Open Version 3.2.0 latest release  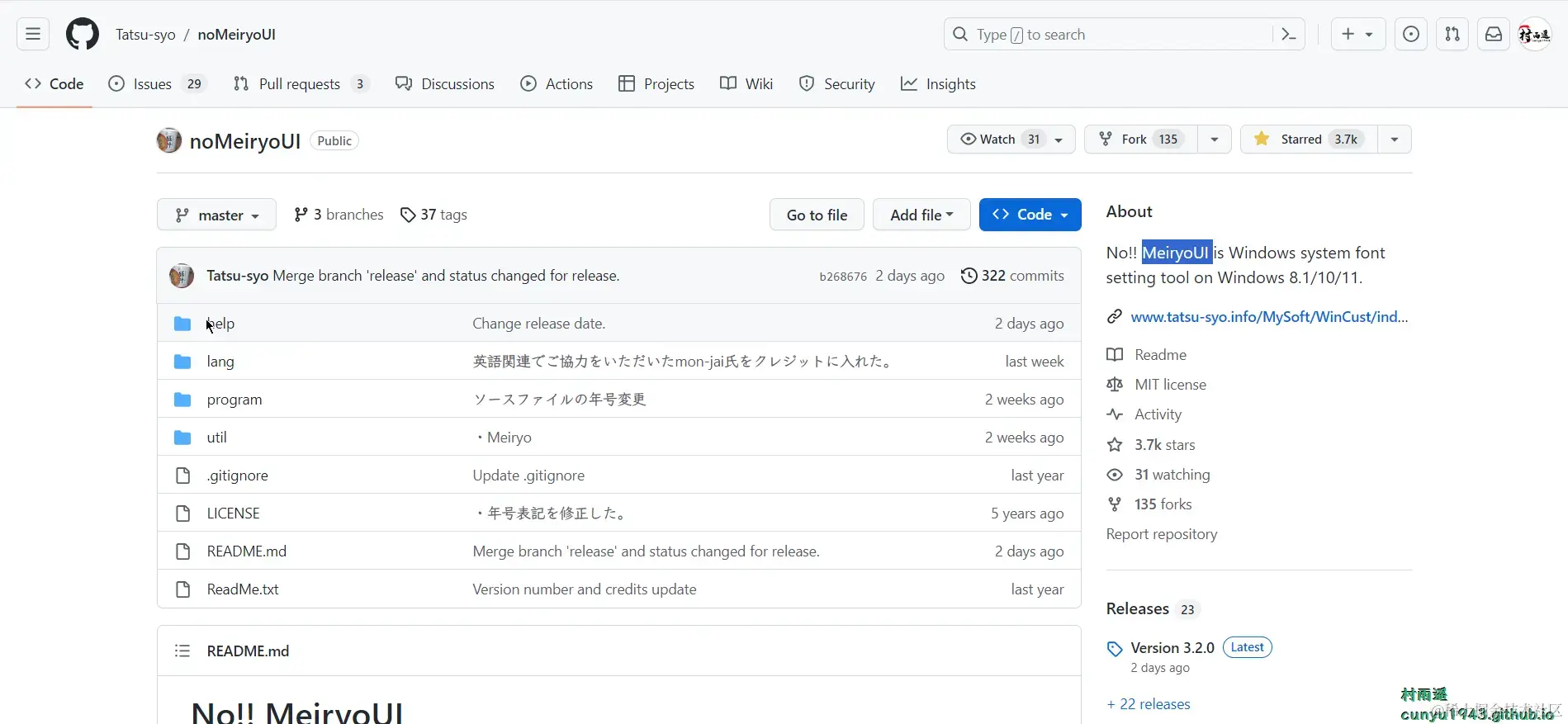click(x=1172, y=648)
